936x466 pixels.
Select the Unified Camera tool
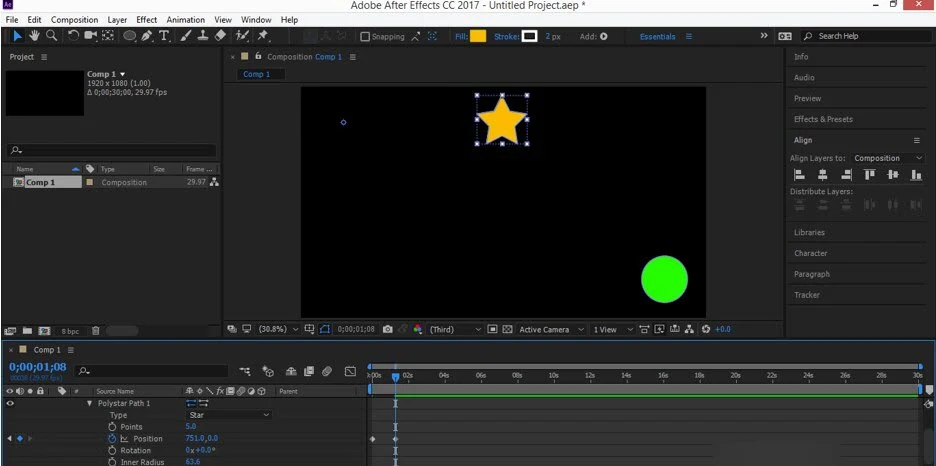coord(90,36)
